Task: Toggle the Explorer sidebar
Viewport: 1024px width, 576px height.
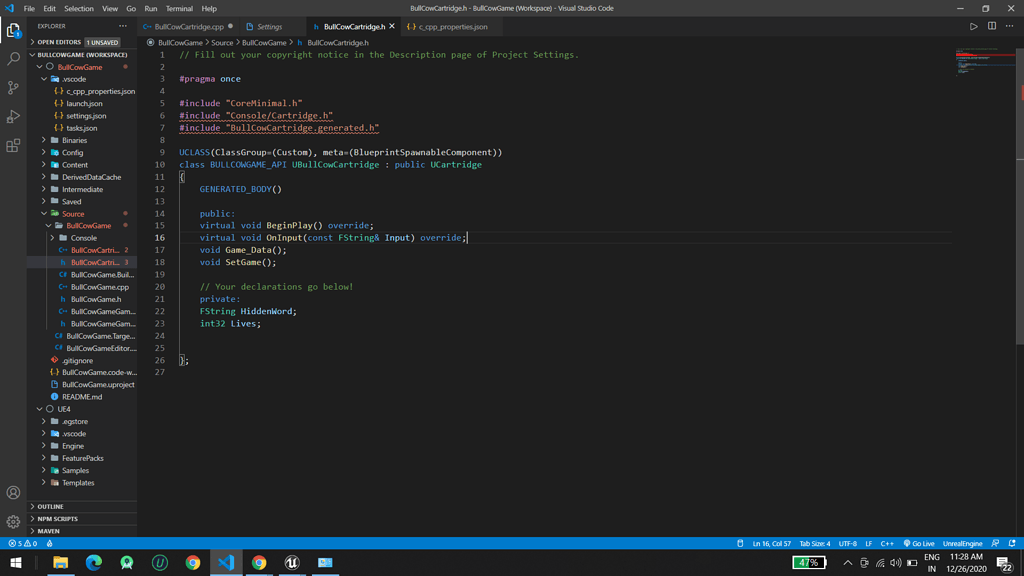Action: [13, 30]
